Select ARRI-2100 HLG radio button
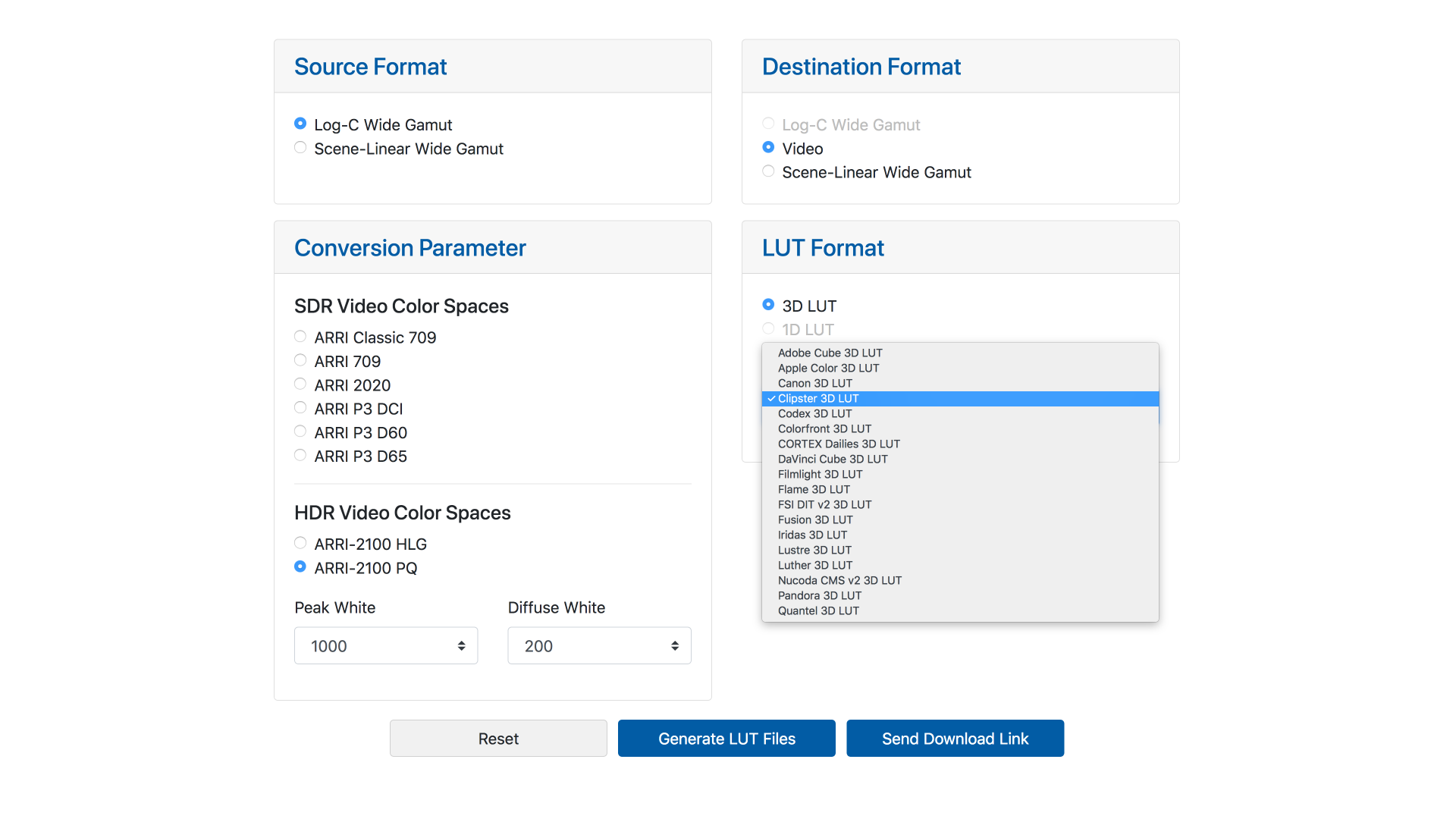 click(x=300, y=543)
